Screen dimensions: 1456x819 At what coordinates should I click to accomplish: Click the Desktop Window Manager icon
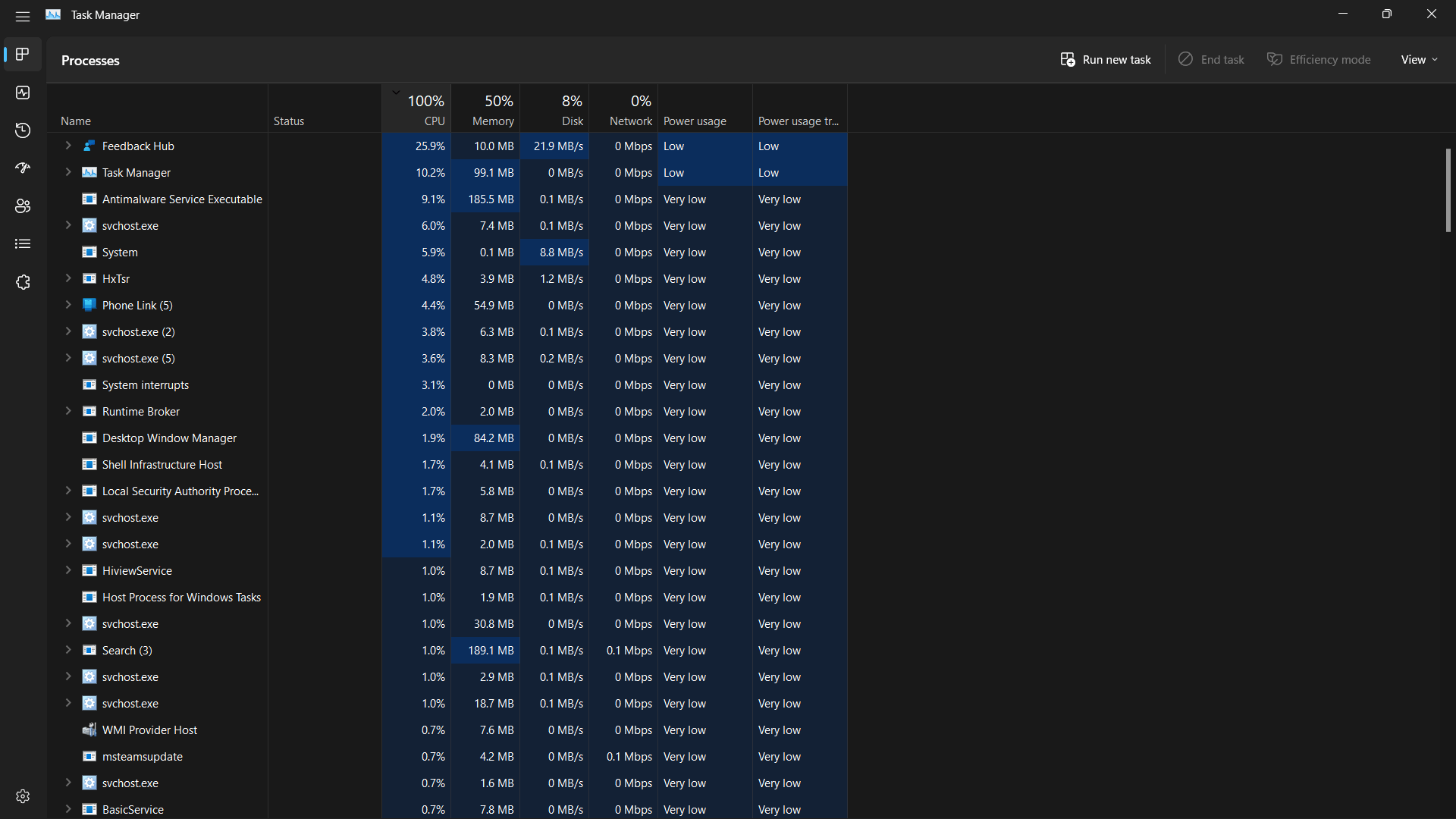[89, 438]
